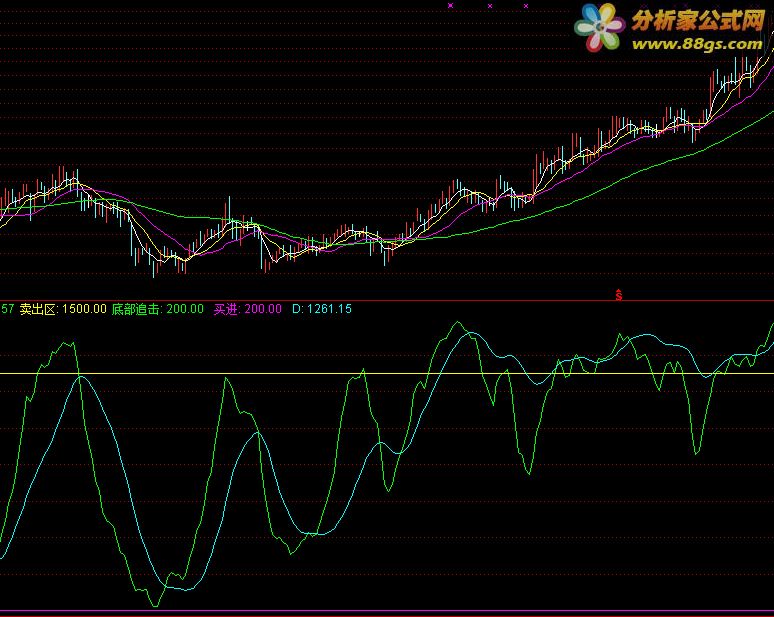Click the red S signal marker
Screen dimensions: 774x617
pyautogui.click(x=619, y=295)
